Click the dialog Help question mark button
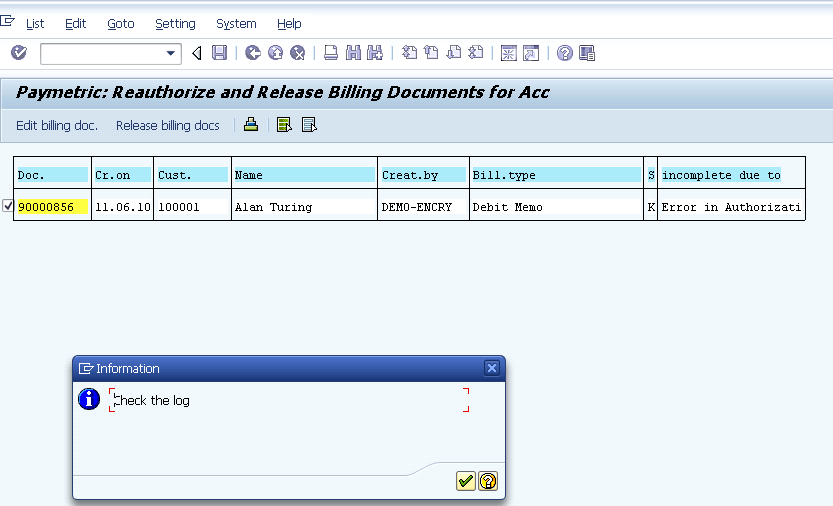The image size is (833, 506). point(488,481)
